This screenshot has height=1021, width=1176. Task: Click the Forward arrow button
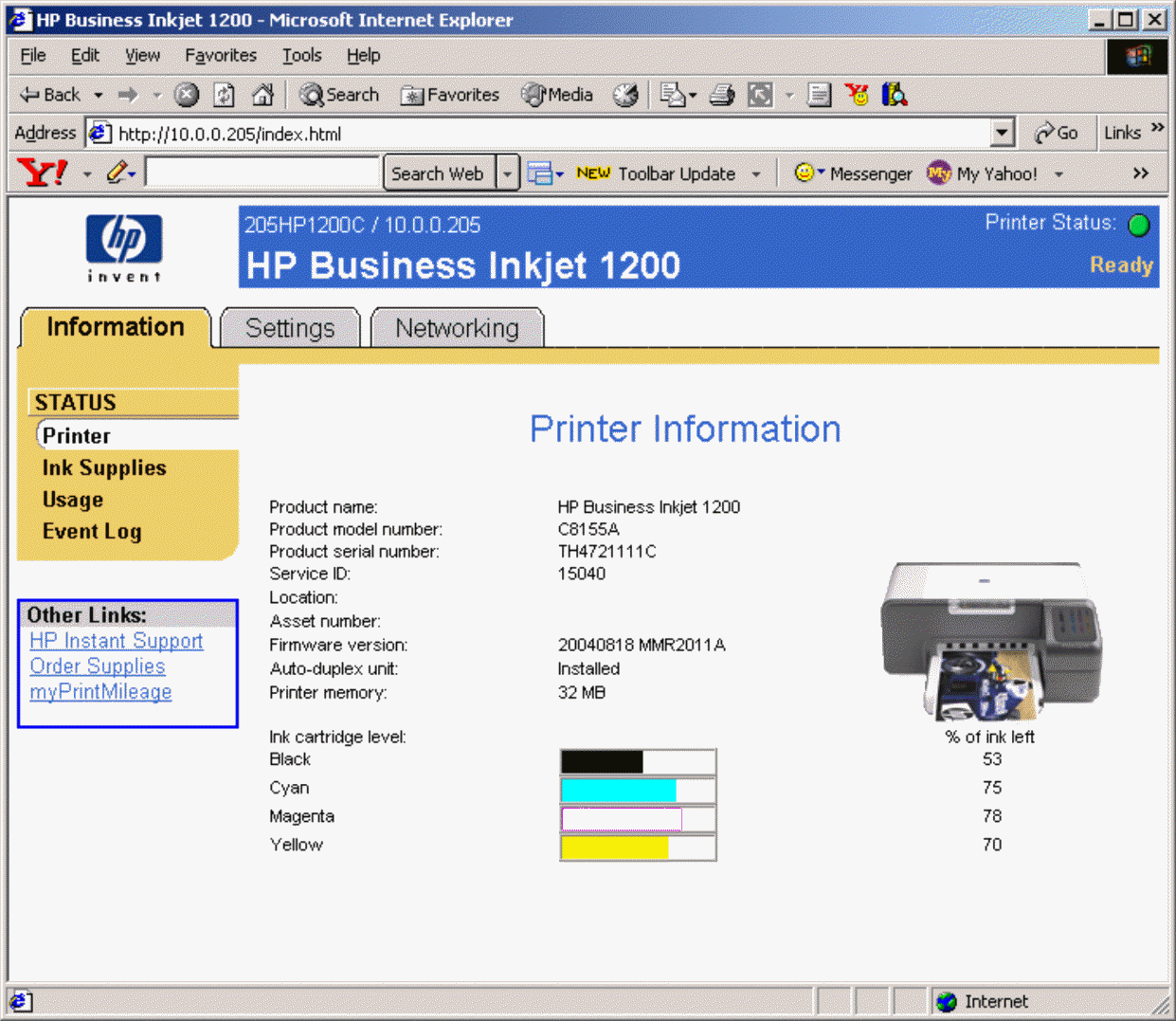pyautogui.click(x=128, y=95)
